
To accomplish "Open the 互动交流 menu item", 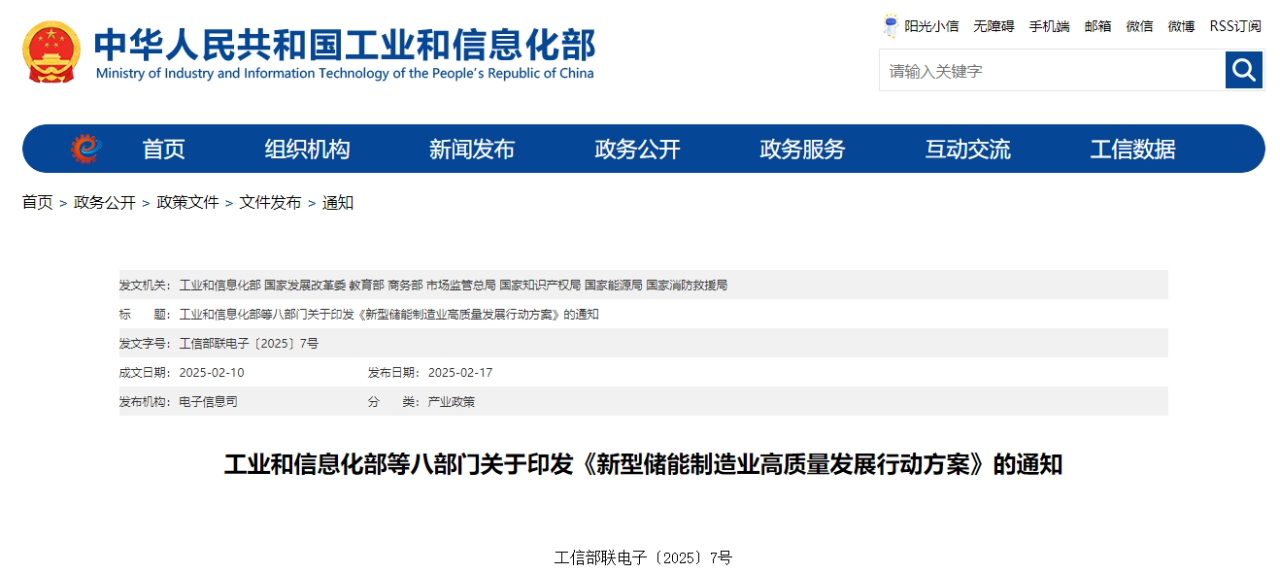I will pos(967,149).
